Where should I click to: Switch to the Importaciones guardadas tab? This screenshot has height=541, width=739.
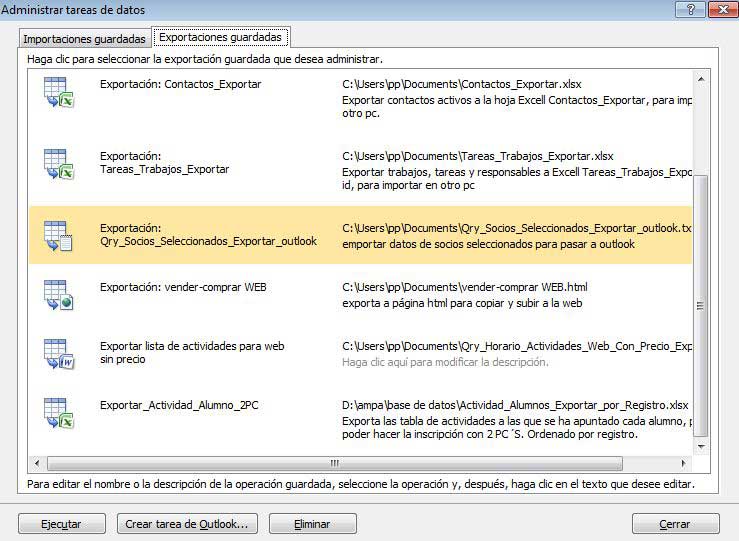(85, 39)
